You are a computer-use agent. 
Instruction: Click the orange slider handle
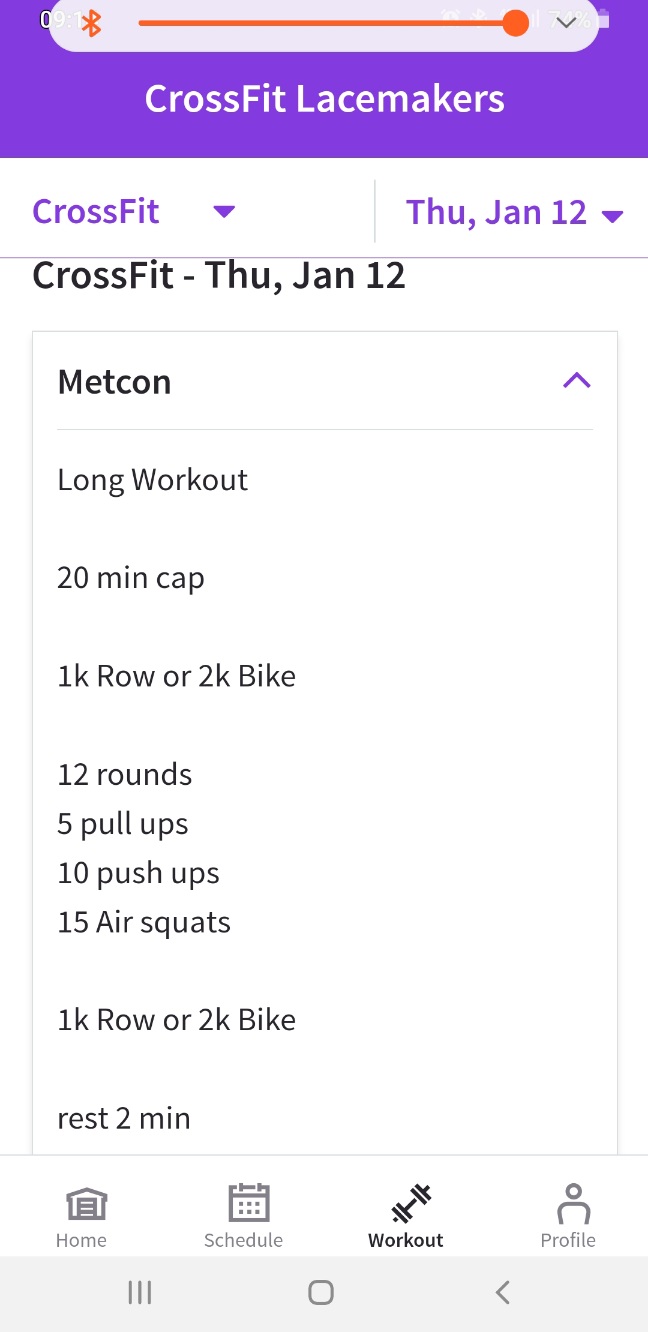[x=515, y=23]
